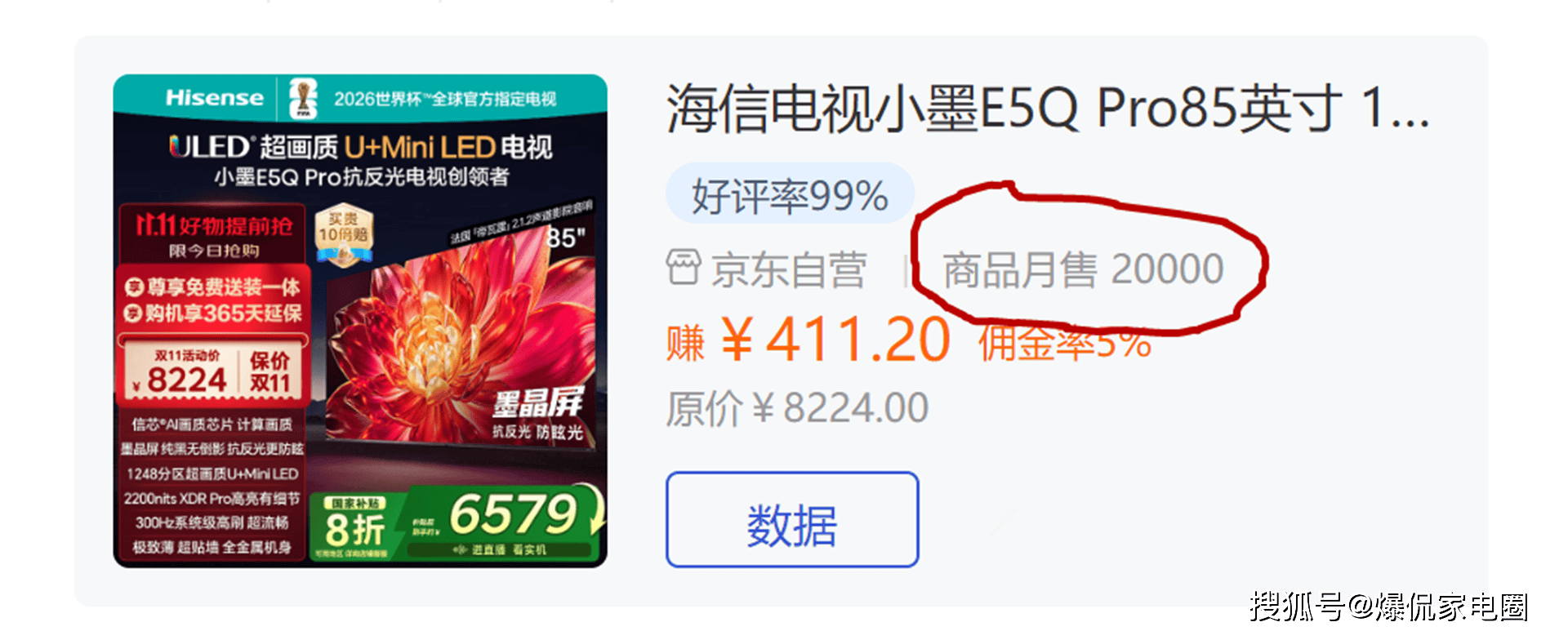
Task: Click the World Cup trophy icon in banner
Action: [304, 99]
